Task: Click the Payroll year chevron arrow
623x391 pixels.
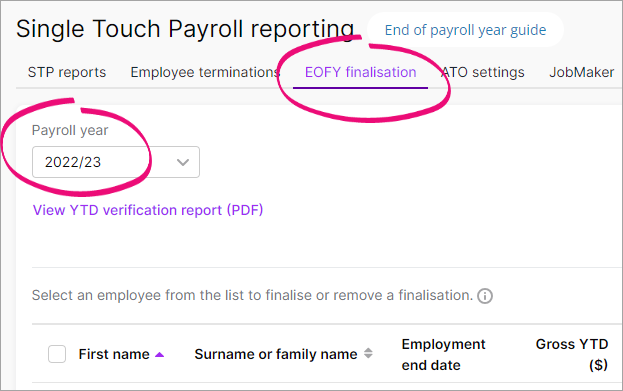Action: [x=183, y=162]
